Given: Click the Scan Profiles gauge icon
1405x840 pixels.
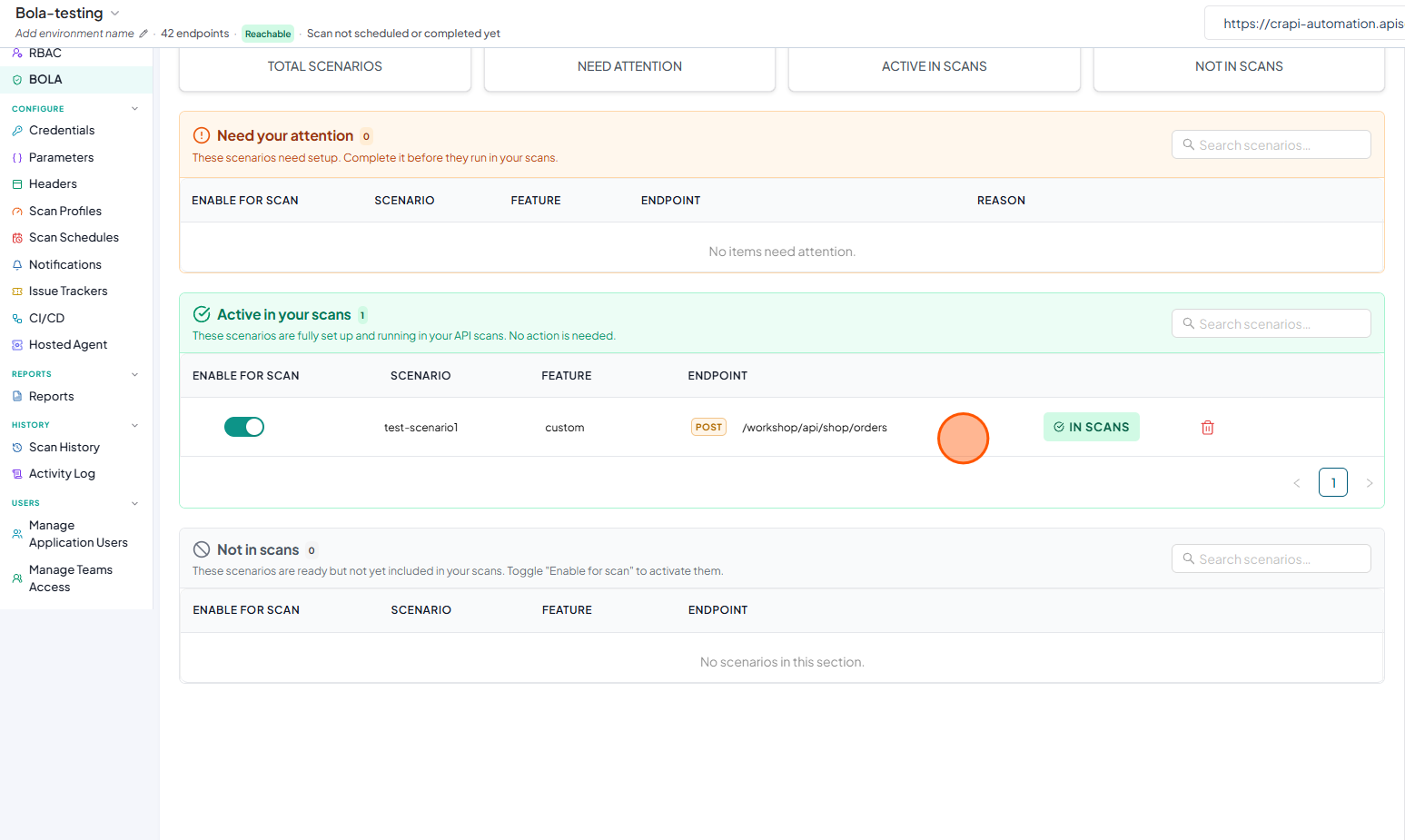Looking at the screenshot, I should (x=17, y=212).
